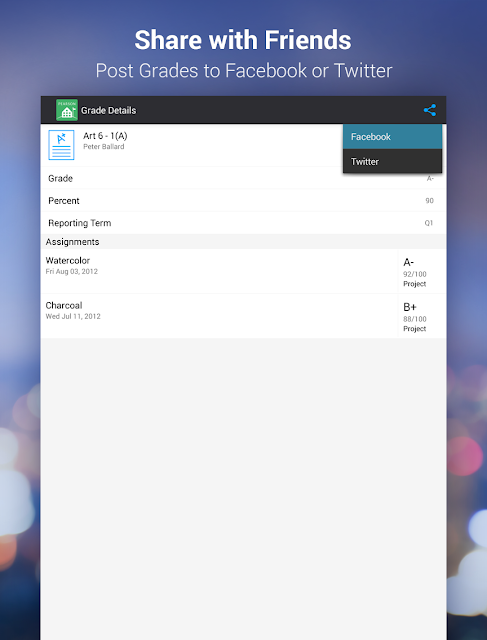Tap the Grade Details title

click(109, 110)
